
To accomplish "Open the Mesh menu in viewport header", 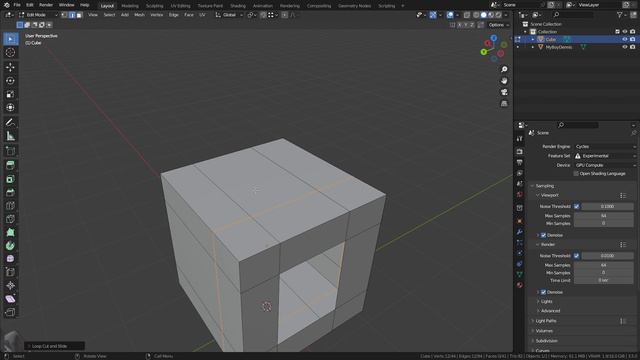I will pos(139,15).
